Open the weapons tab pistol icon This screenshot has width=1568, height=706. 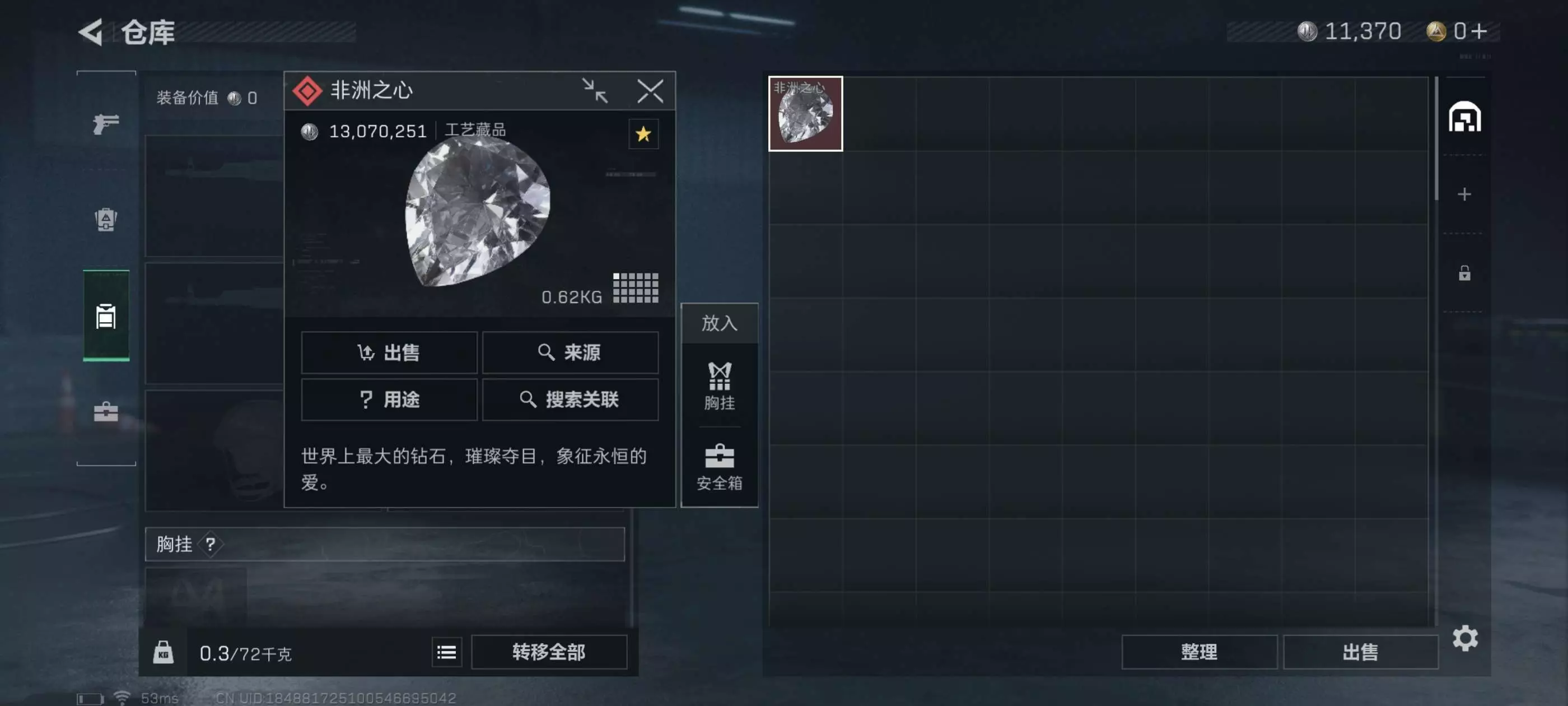[x=106, y=124]
